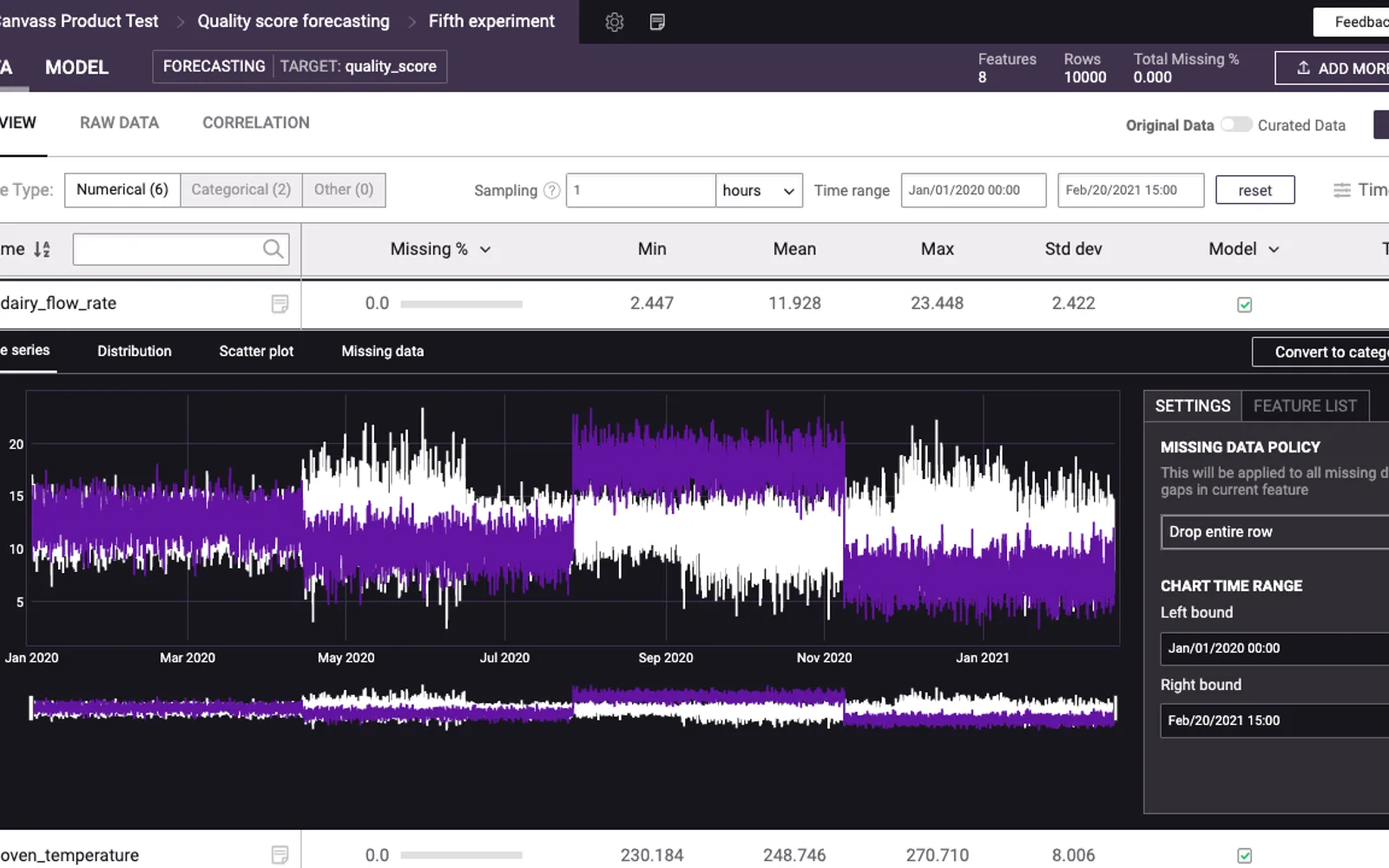1389x868 pixels.
Task: Uncheck Model checkbox for dairy_flow_rate
Action: (1245, 305)
